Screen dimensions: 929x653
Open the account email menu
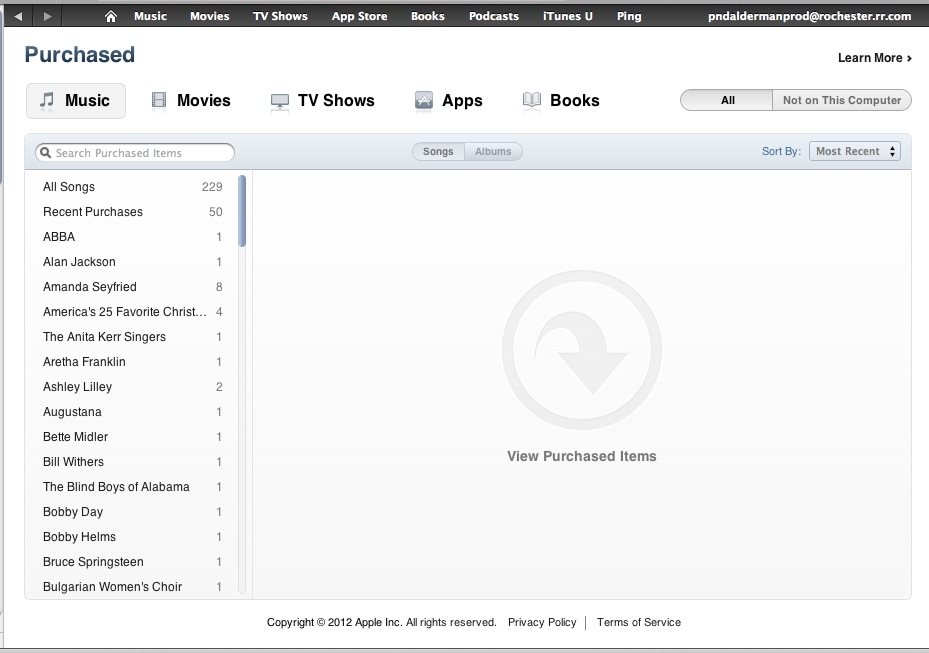click(809, 16)
